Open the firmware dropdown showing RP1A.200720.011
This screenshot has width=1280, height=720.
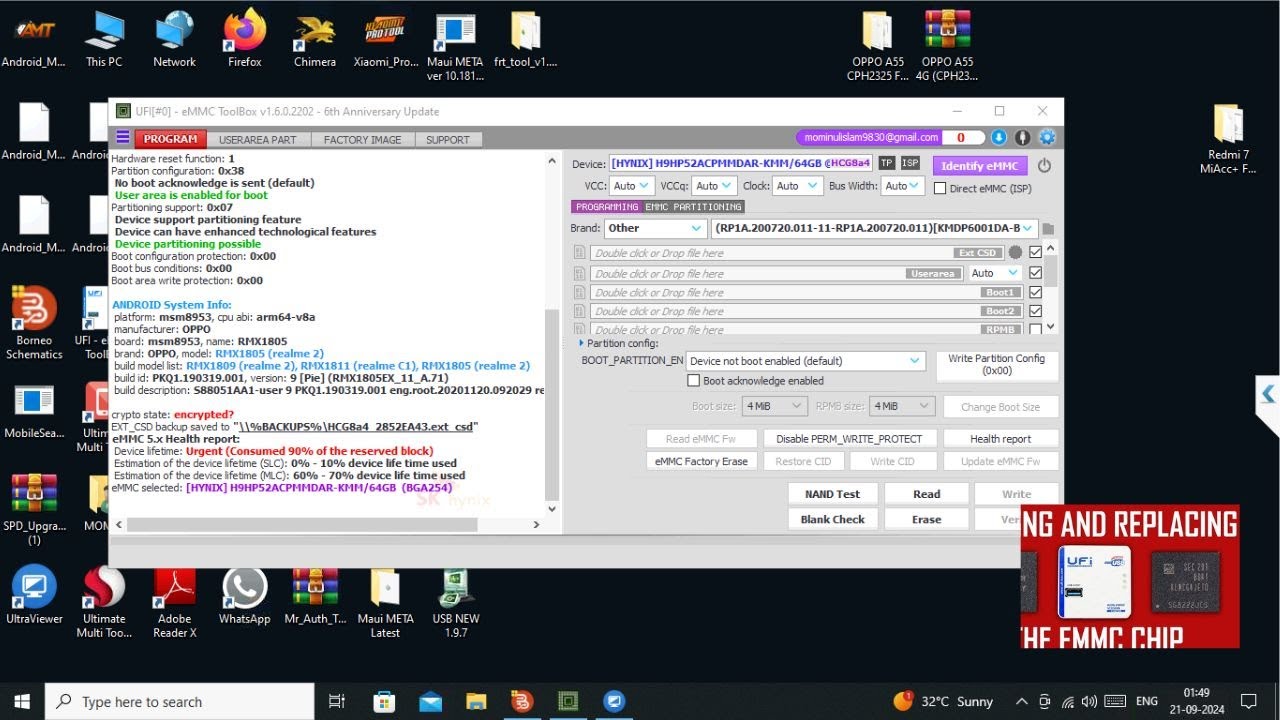coord(874,228)
